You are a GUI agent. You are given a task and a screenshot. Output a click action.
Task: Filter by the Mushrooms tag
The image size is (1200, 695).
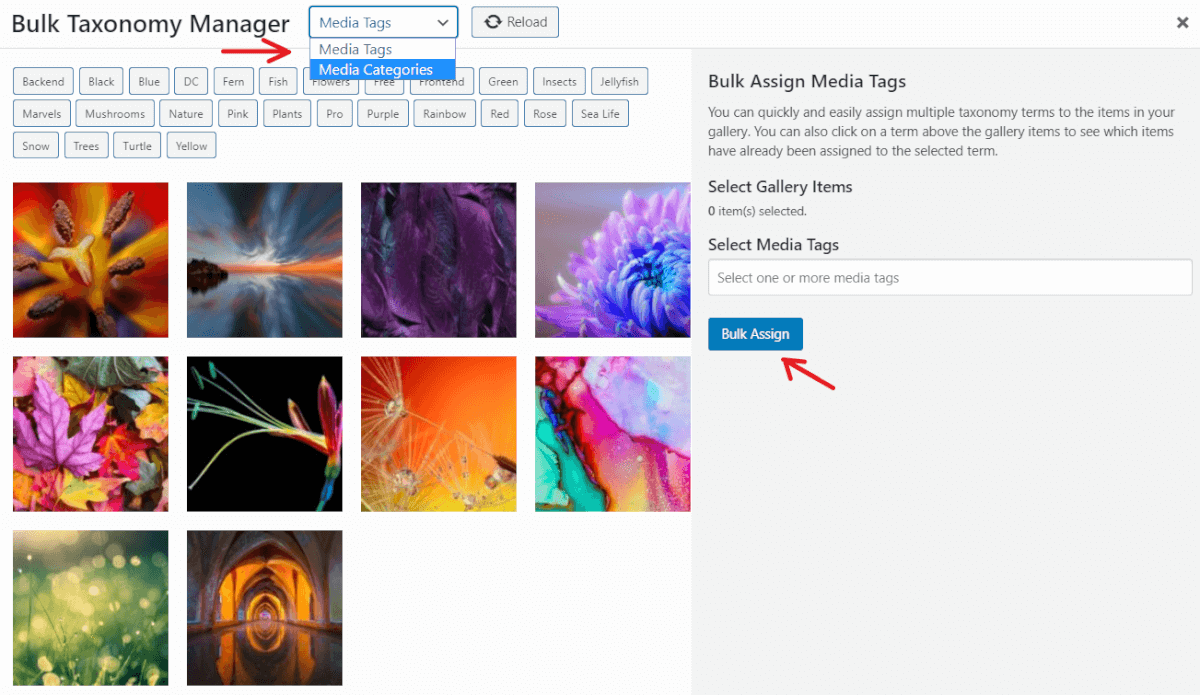(115, 114)
